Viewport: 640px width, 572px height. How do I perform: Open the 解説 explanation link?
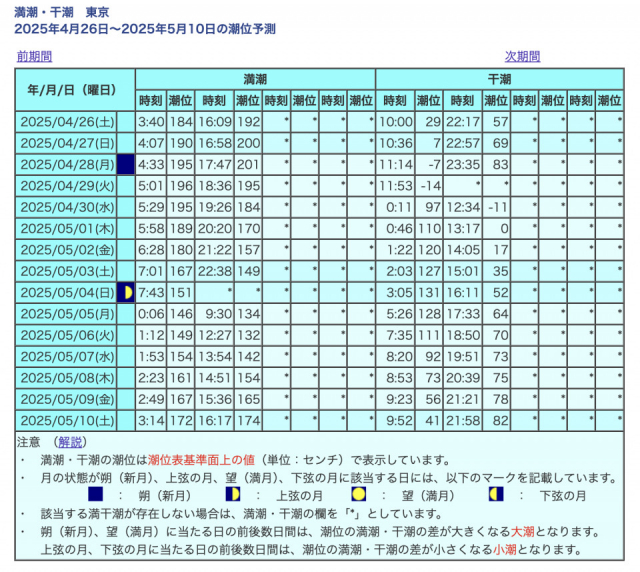pyautogui.click(x=70, y=441)
